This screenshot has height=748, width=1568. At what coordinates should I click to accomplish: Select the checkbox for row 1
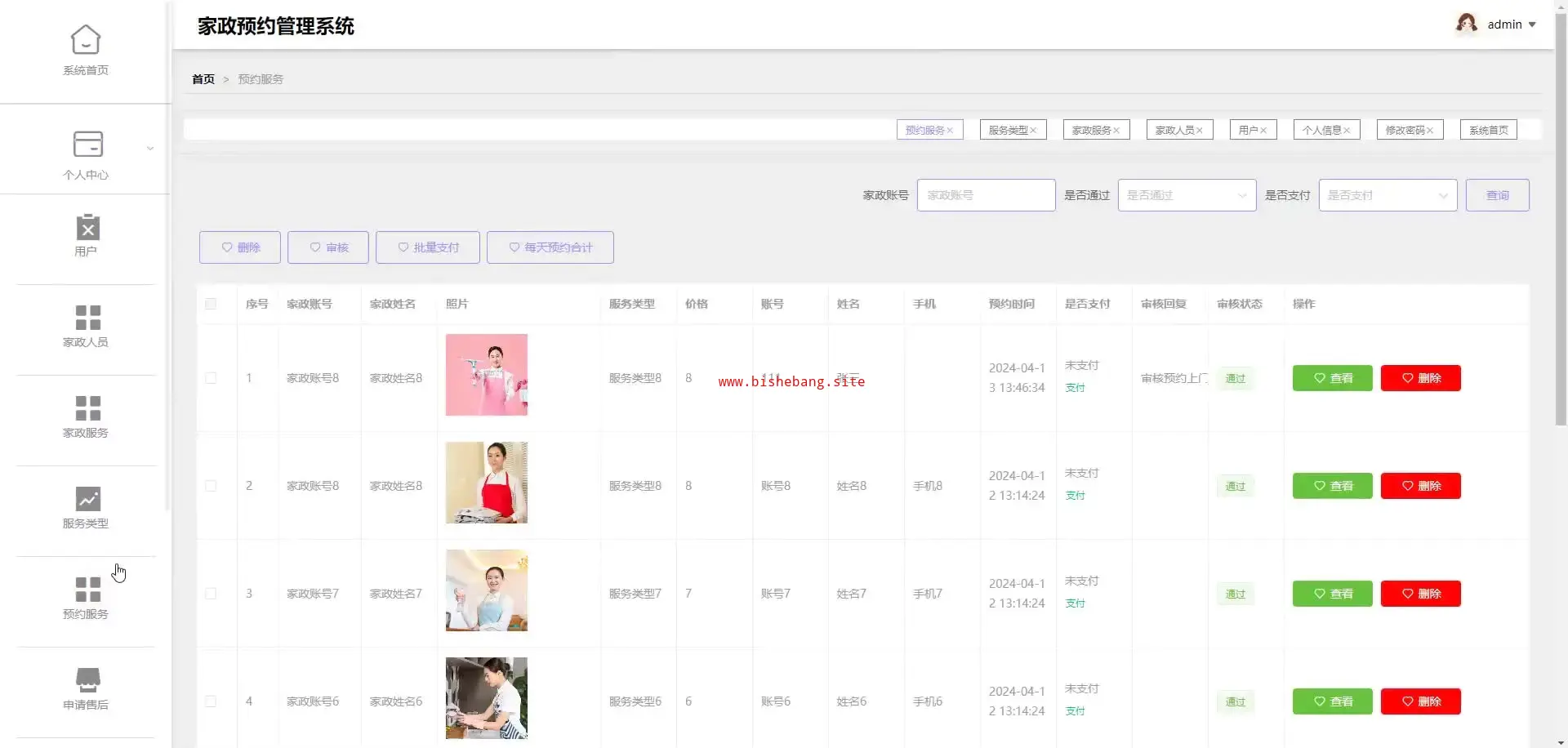click(x=211, y=378)
